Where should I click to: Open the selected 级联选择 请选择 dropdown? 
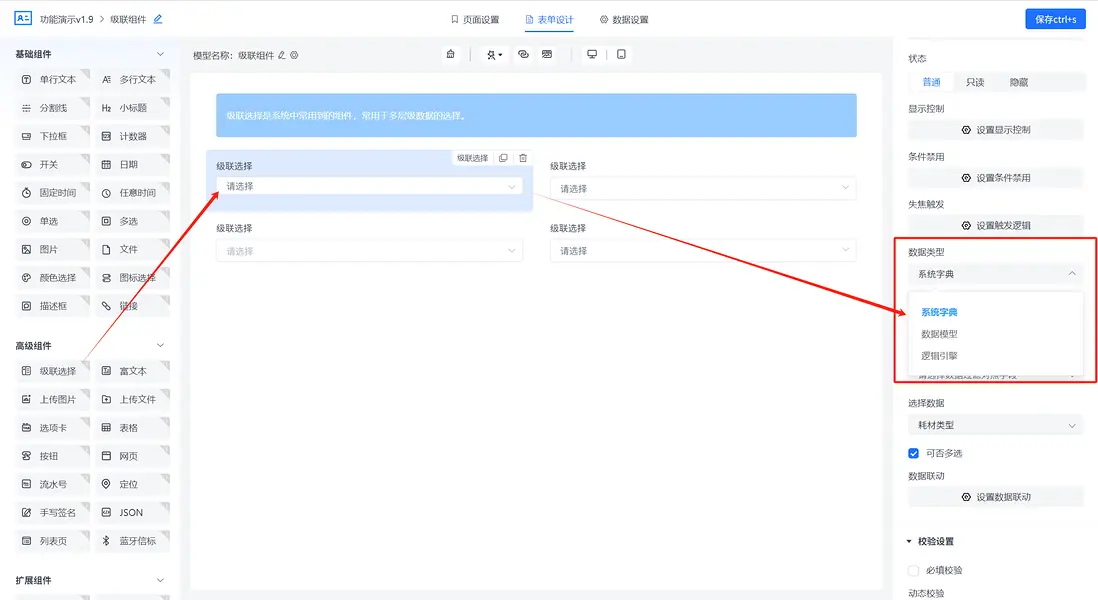(x=369, y=186)
